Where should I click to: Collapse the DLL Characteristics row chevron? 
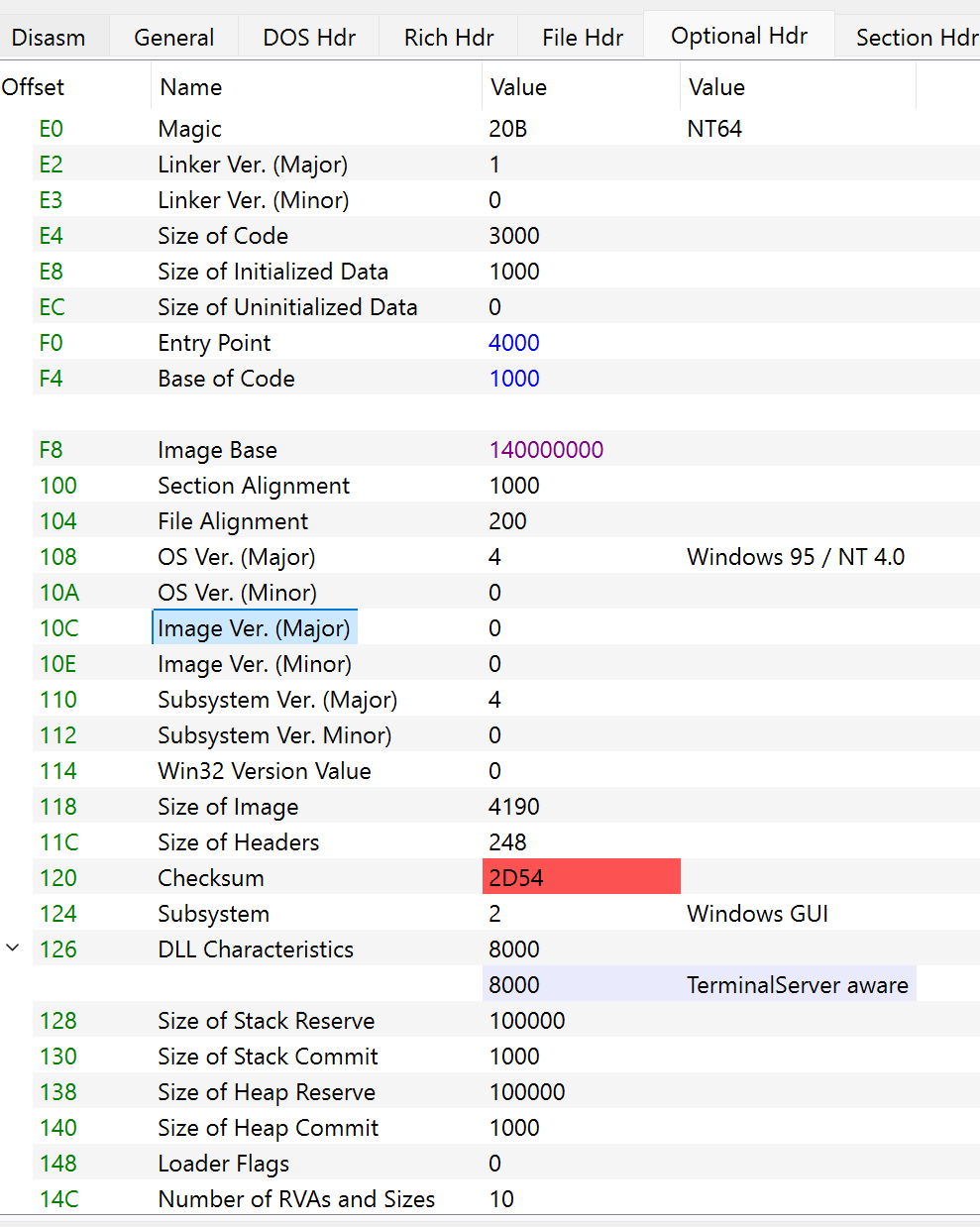pyautogui.click(x=13, y=948)
